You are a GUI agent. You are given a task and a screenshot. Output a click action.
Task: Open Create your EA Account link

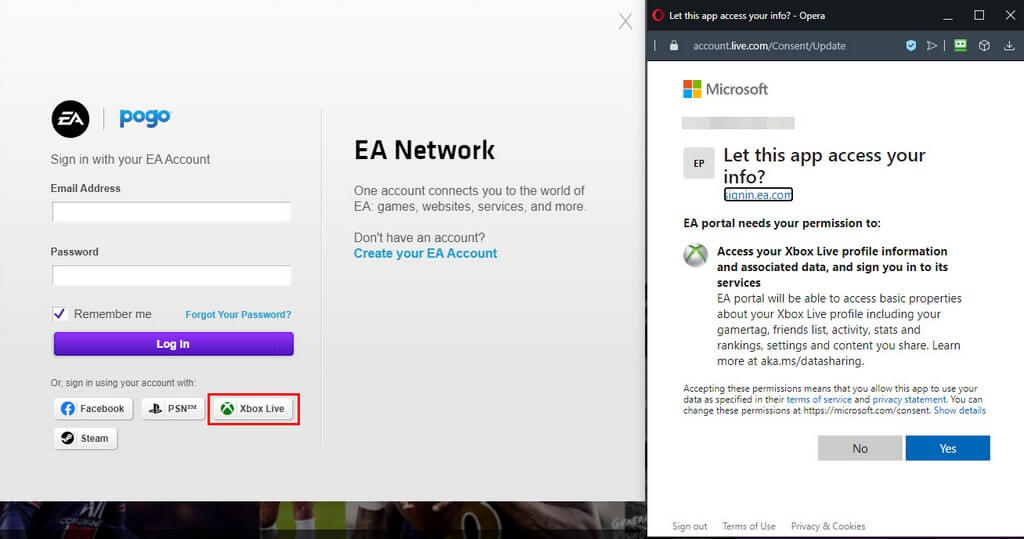[425, 253]
